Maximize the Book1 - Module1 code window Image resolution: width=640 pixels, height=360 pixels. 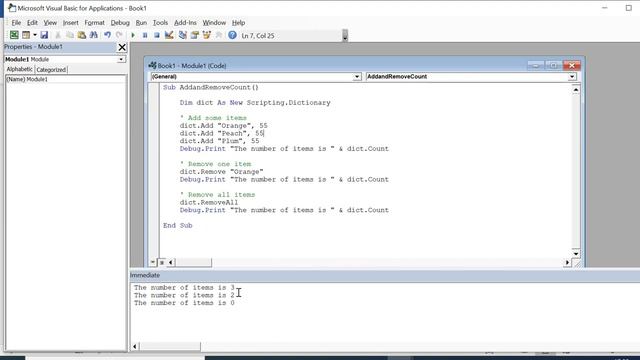tap(553, 65)
